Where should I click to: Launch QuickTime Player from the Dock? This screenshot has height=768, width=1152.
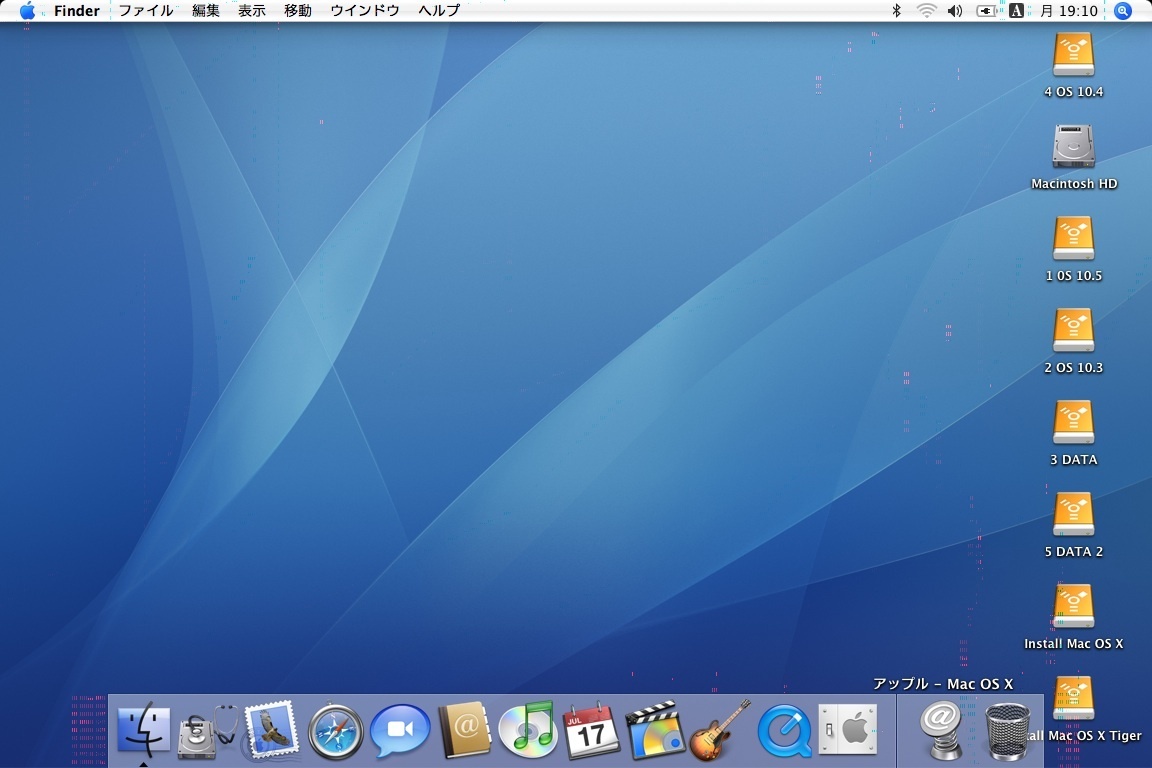[784, 731]
